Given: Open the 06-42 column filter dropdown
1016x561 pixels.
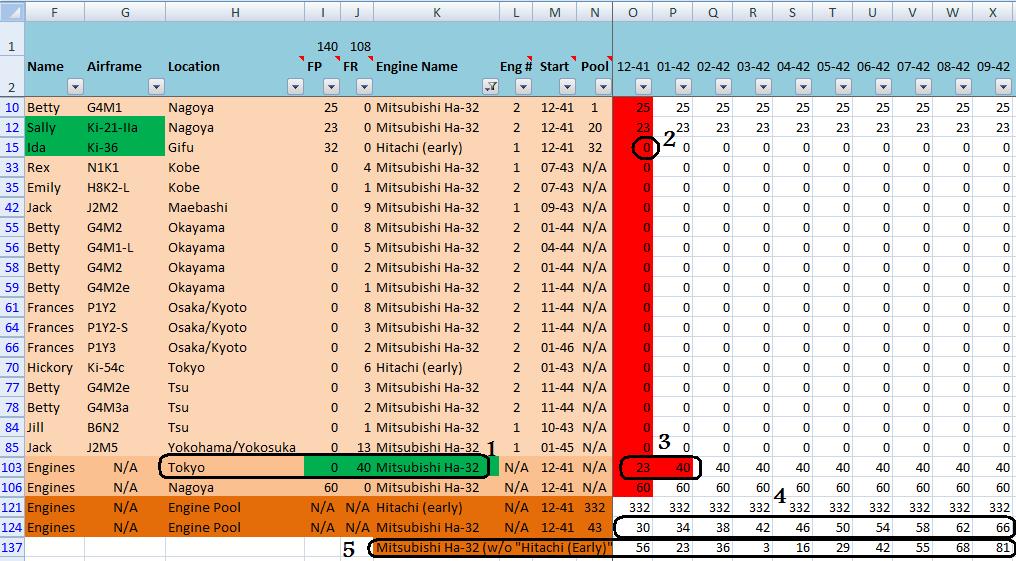Looking at the screenshot, I should [x=884, y=87].
